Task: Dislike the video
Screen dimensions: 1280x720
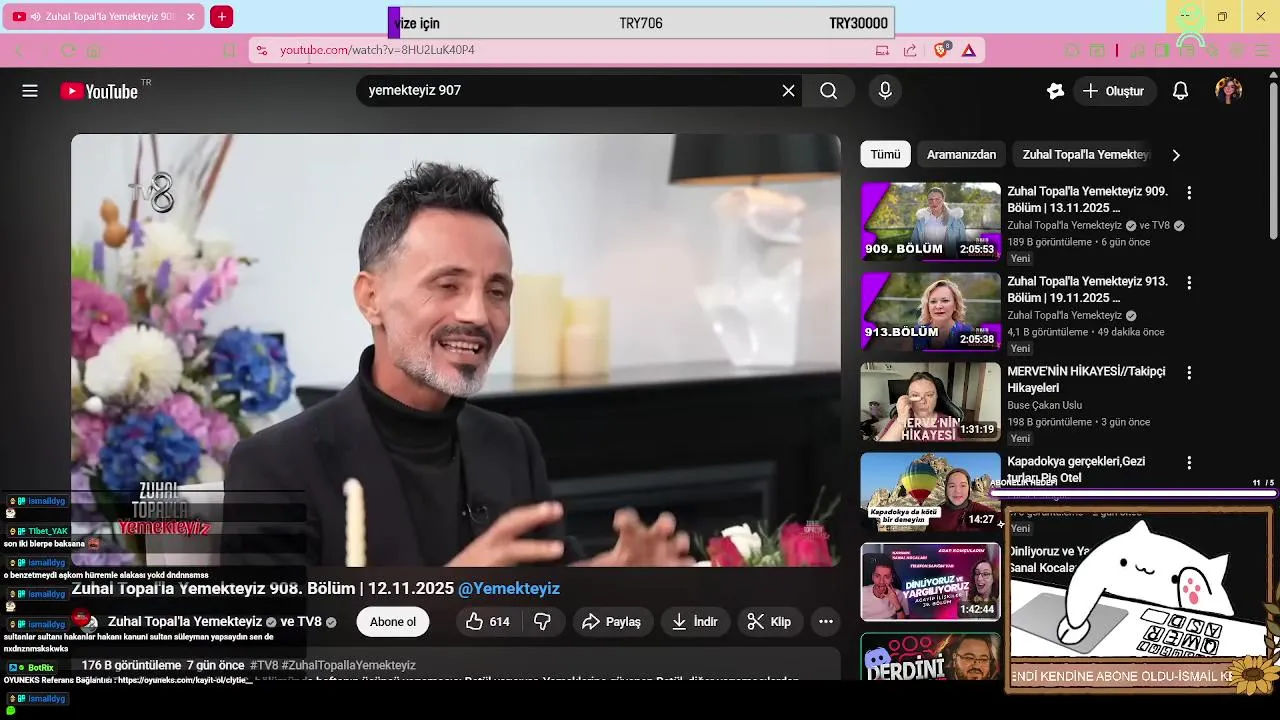Action: click(x=542, y=622)
